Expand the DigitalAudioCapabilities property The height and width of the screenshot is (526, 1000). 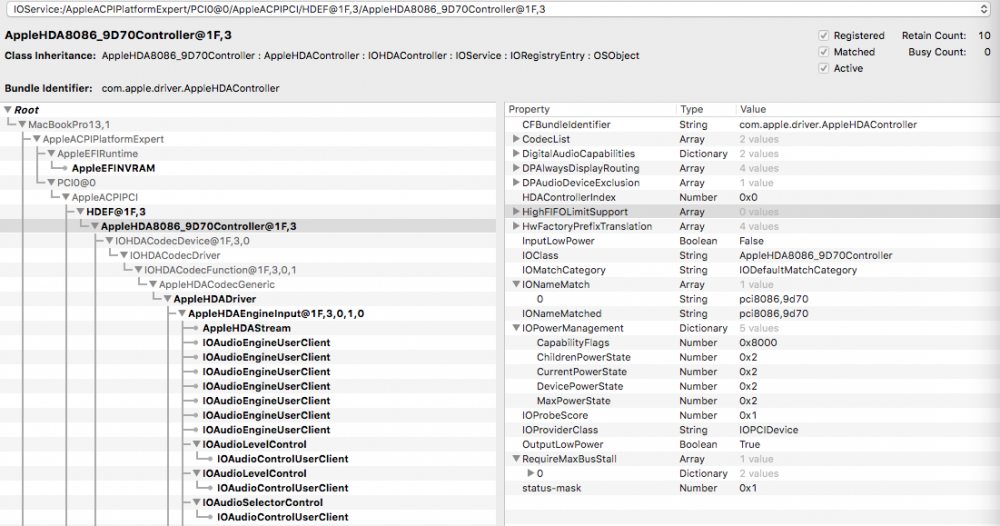point(516,154)
